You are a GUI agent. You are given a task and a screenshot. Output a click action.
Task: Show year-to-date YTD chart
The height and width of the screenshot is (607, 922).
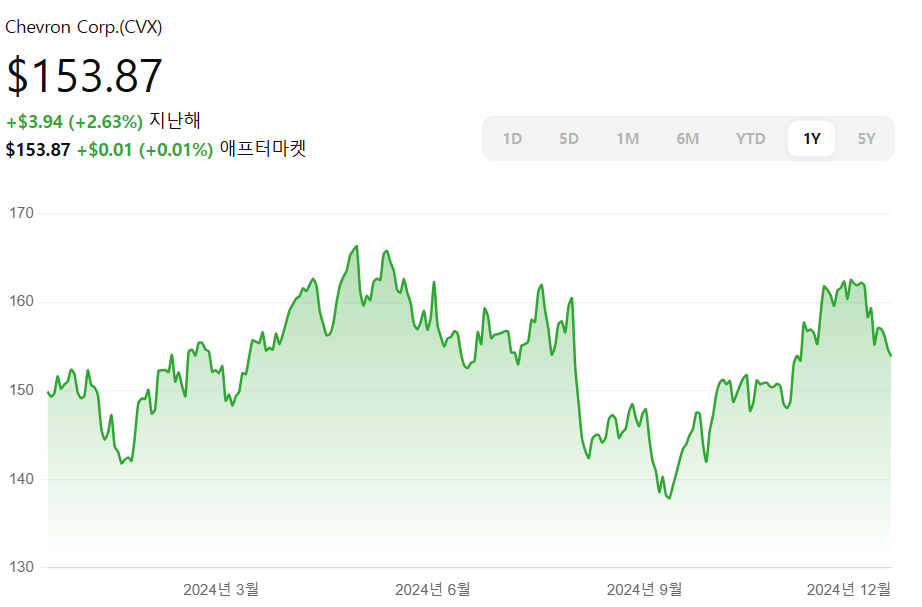pos(750,139)
